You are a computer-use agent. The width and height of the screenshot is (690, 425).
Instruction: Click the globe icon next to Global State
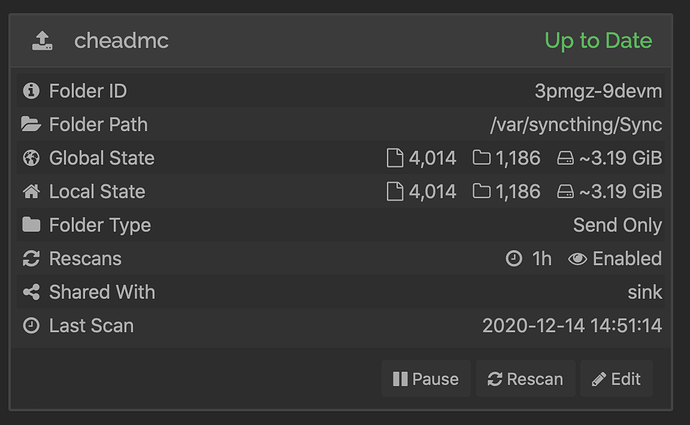pos(31,158)
